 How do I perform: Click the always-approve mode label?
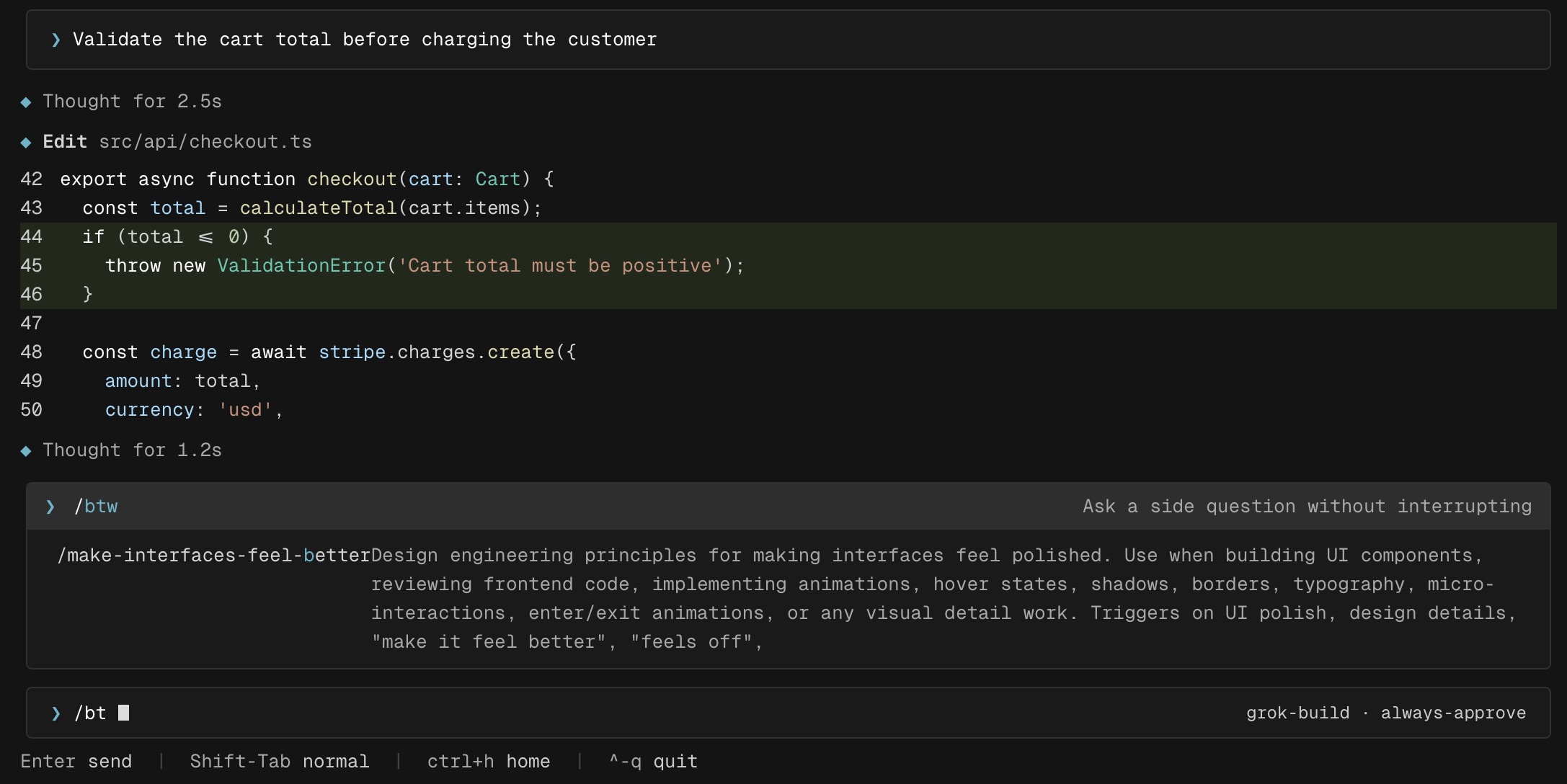[1453, 713]
